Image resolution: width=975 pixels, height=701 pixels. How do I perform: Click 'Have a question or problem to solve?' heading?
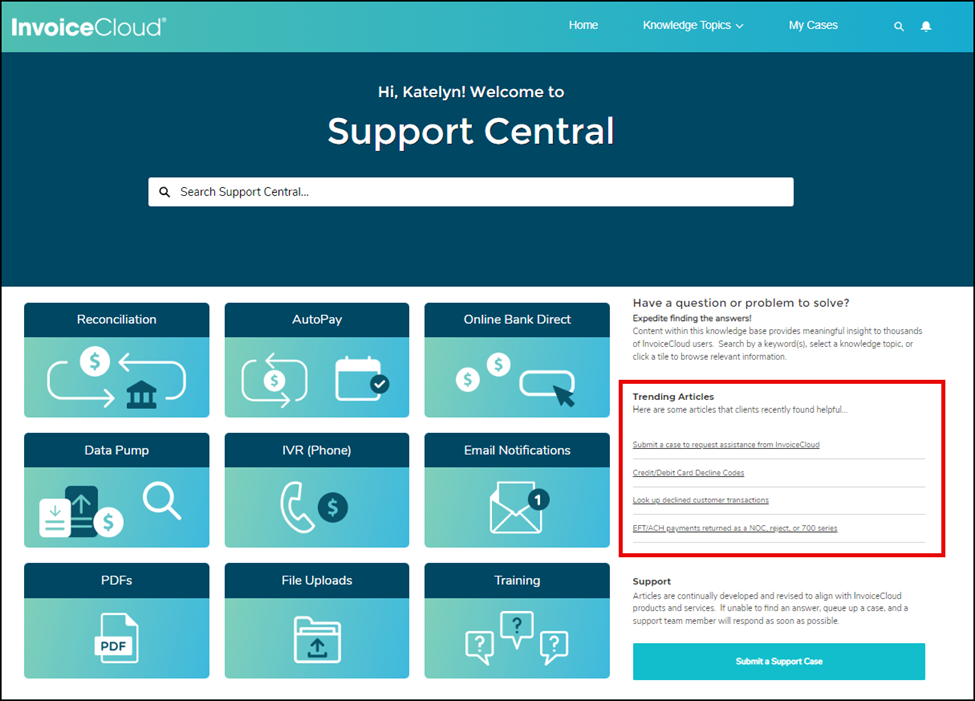coord(741,303)
